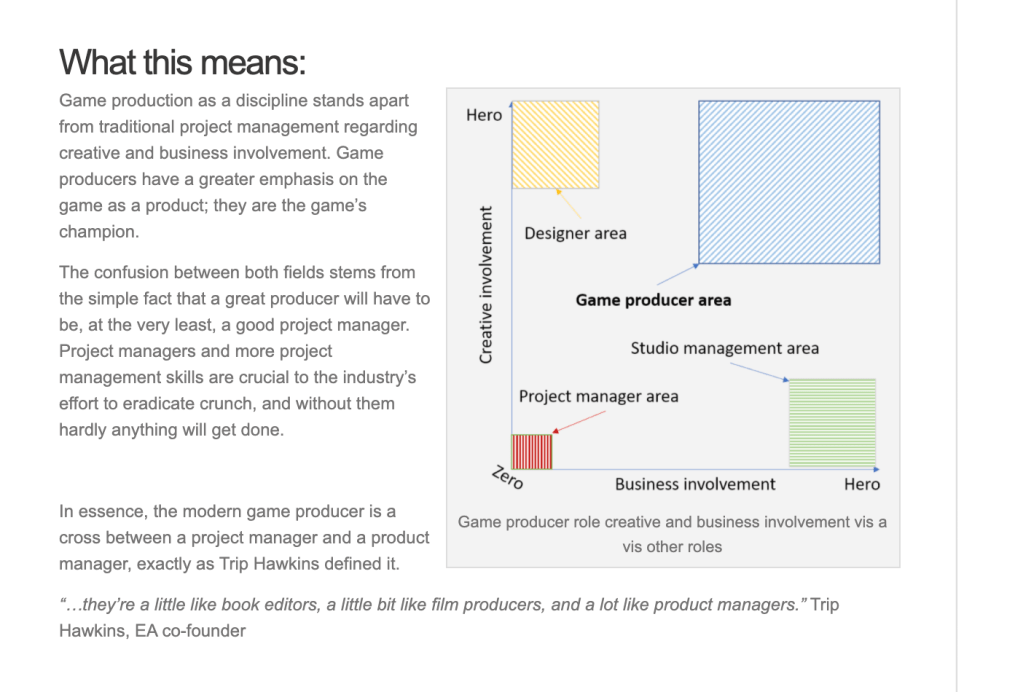The image size is (1023, 692).
Task: Click the "Hawkins, EA co-founder" attribution line
Action: tap(152, 631)
